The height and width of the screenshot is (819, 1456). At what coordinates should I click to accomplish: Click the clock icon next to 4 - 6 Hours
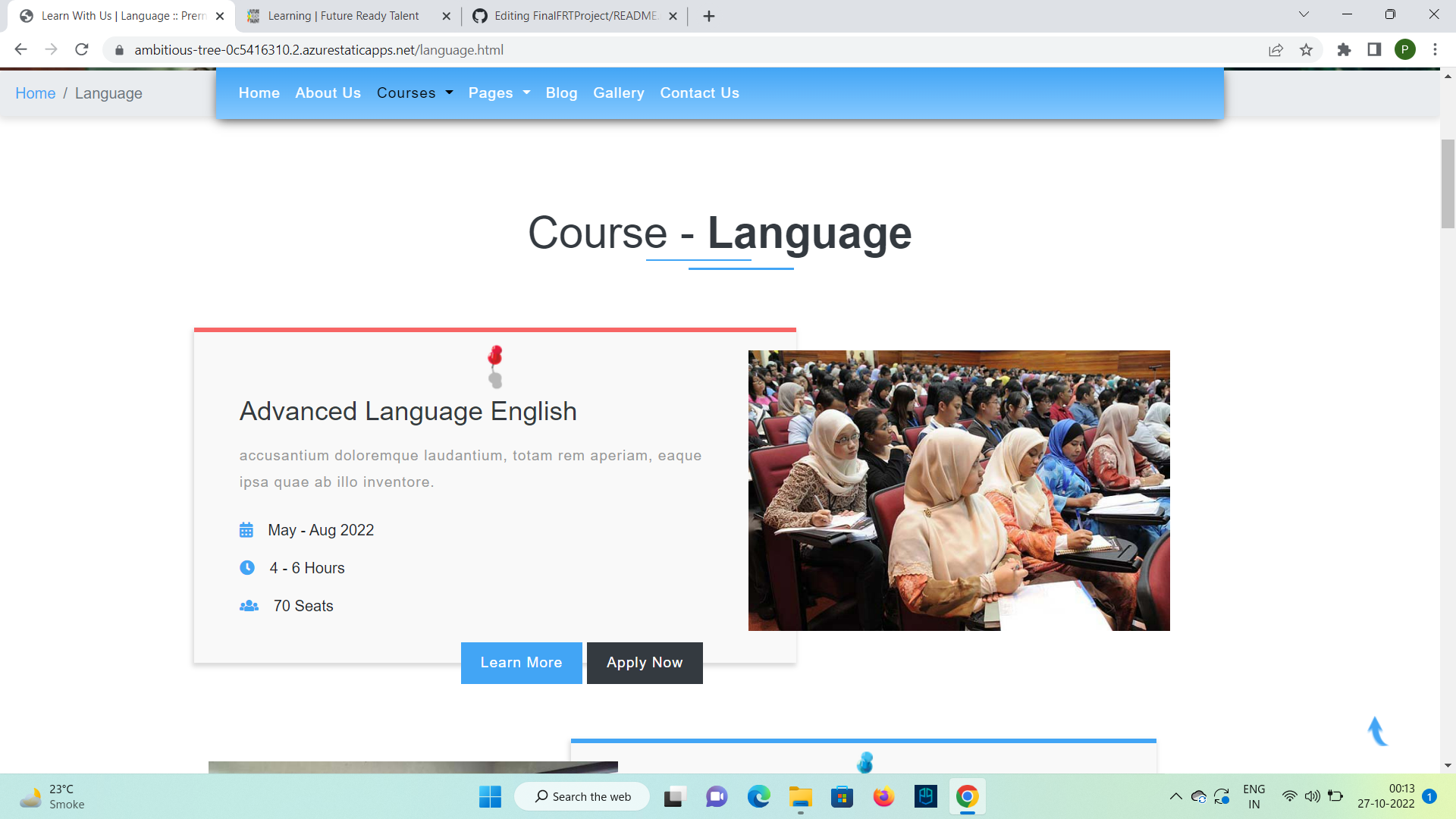coord(246,567)
